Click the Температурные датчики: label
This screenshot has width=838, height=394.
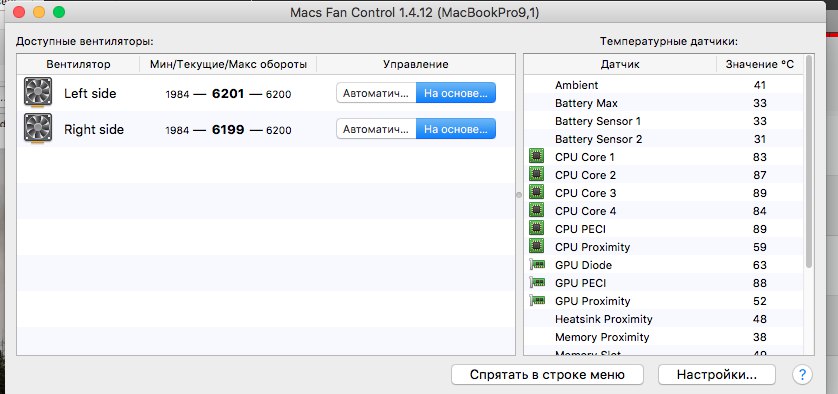pyautogui.click(x=669, y=41)
